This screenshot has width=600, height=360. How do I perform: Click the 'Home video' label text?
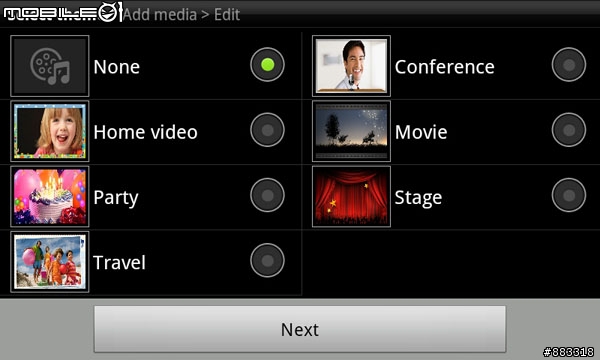(x=145, y=132)
